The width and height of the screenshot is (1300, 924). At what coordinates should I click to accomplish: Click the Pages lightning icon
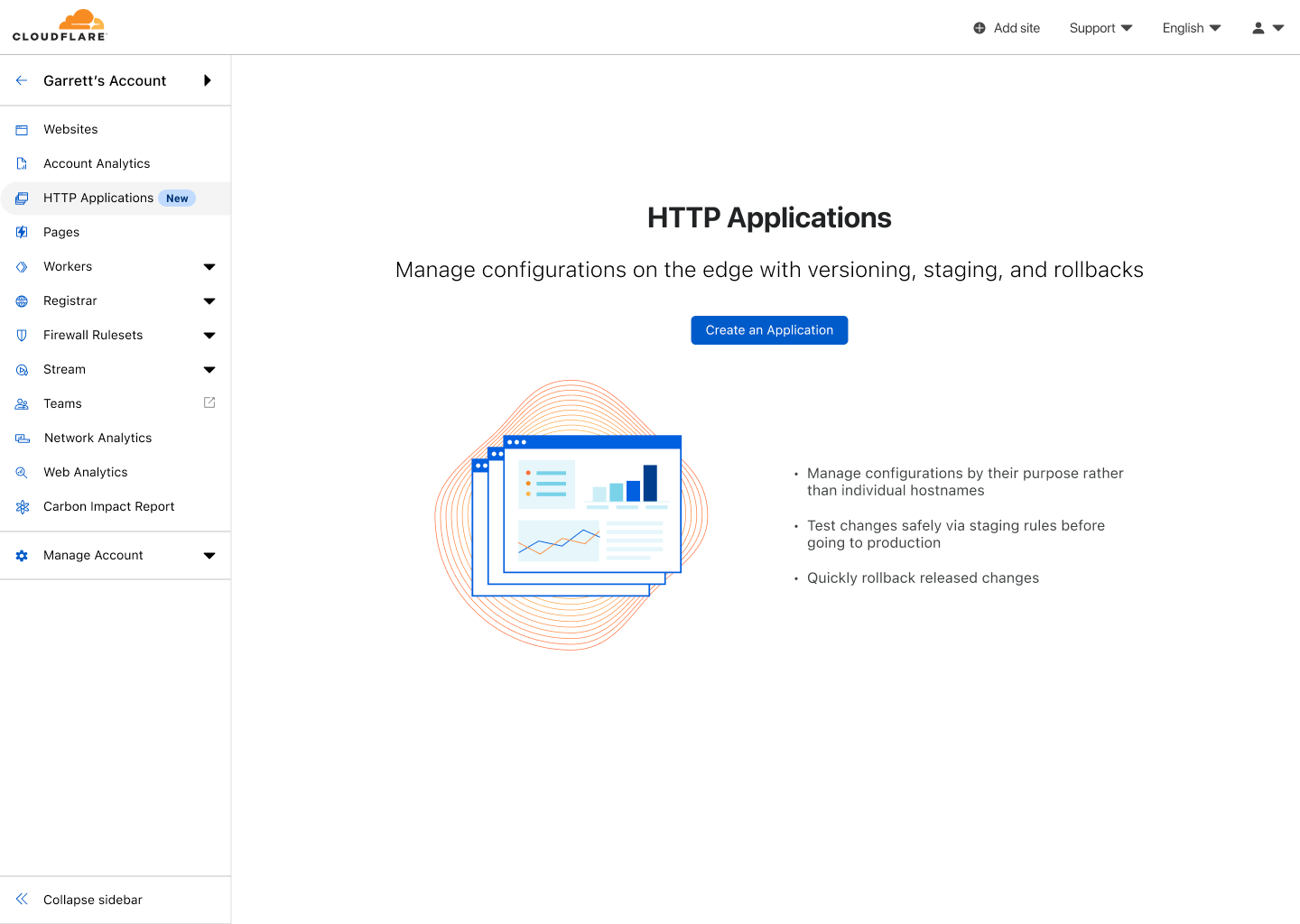pyautogui.click(x=22, y=233)
